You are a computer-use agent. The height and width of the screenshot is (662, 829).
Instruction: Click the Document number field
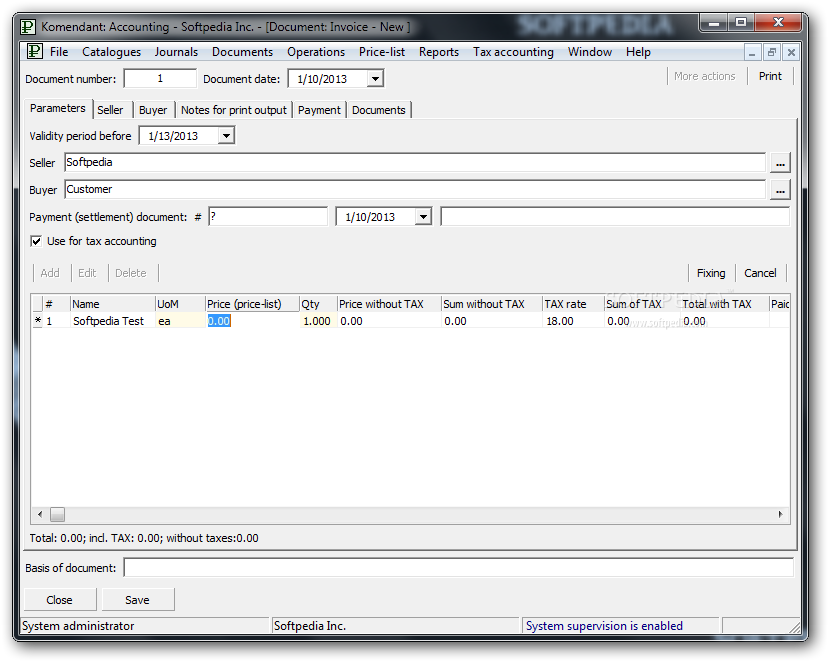tap(160, 79)
